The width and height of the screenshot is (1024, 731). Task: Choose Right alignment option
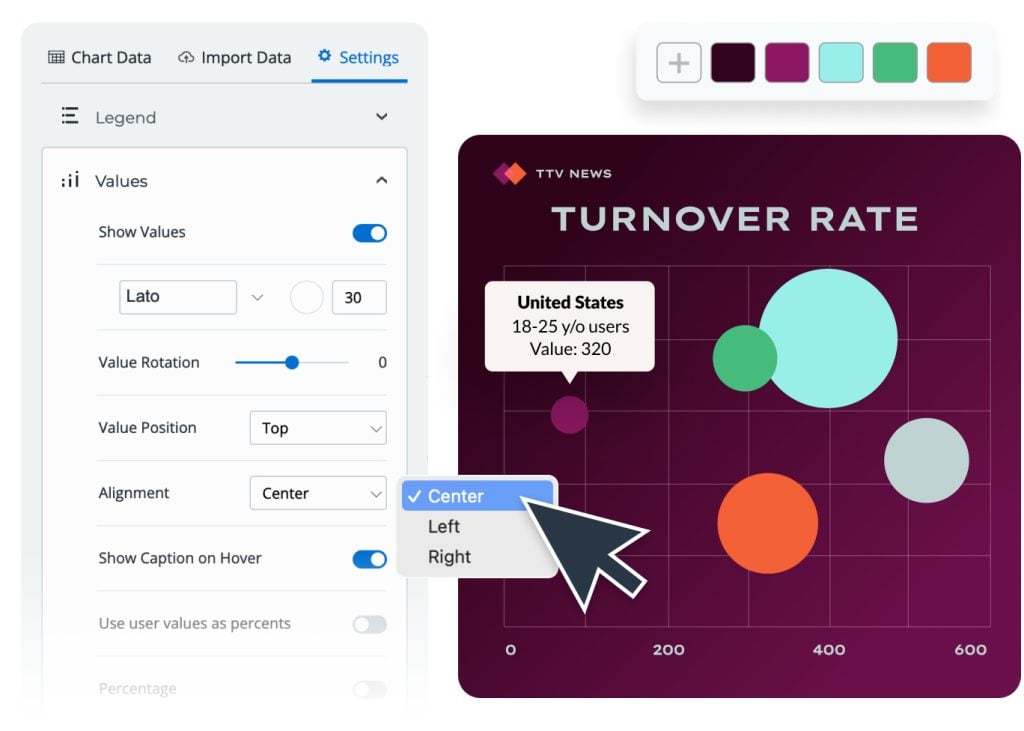[x=449, y=557]
